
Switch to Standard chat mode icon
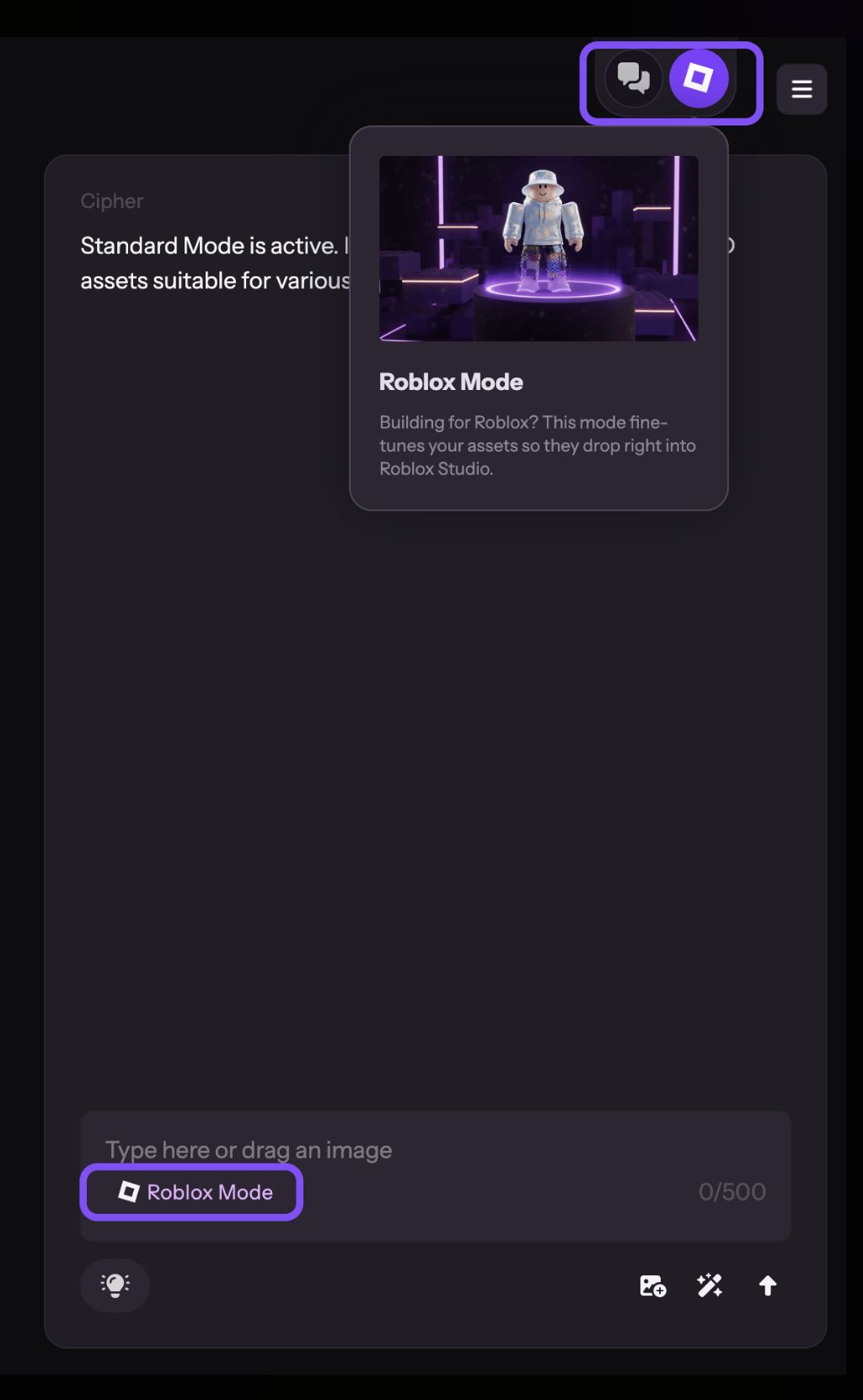pyautogui.click(x=633, y=78)
